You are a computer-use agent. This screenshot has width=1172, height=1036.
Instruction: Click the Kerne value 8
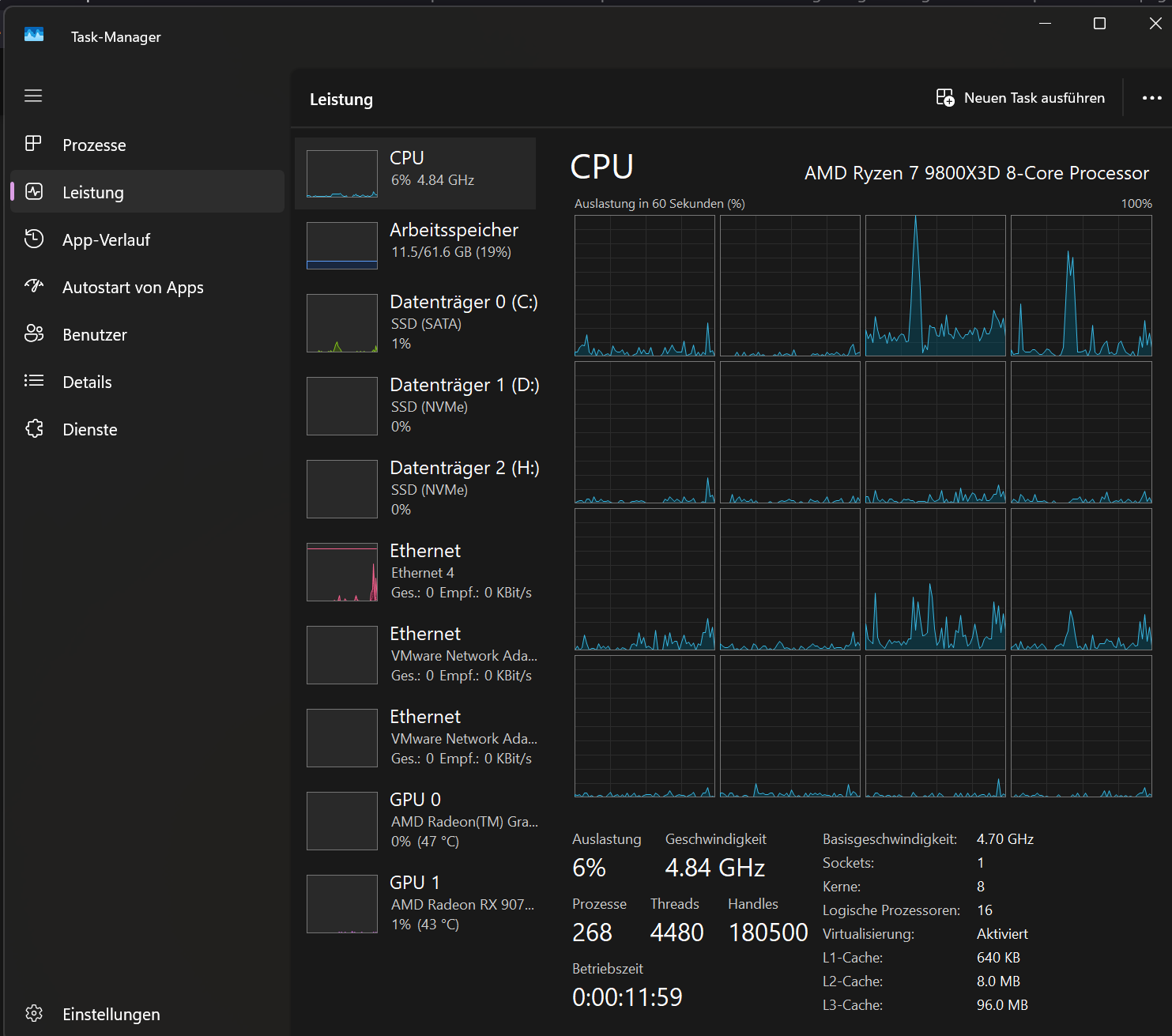tap(981, 887)
